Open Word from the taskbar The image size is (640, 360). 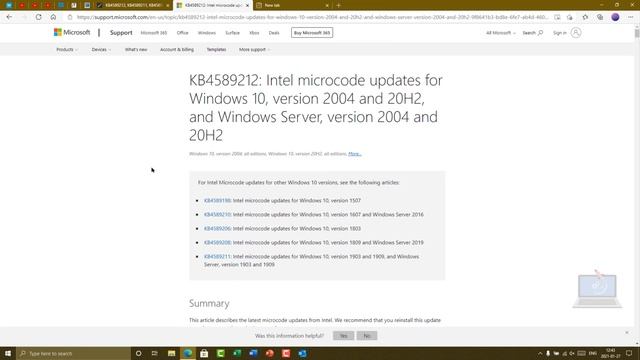coord(253,353)
